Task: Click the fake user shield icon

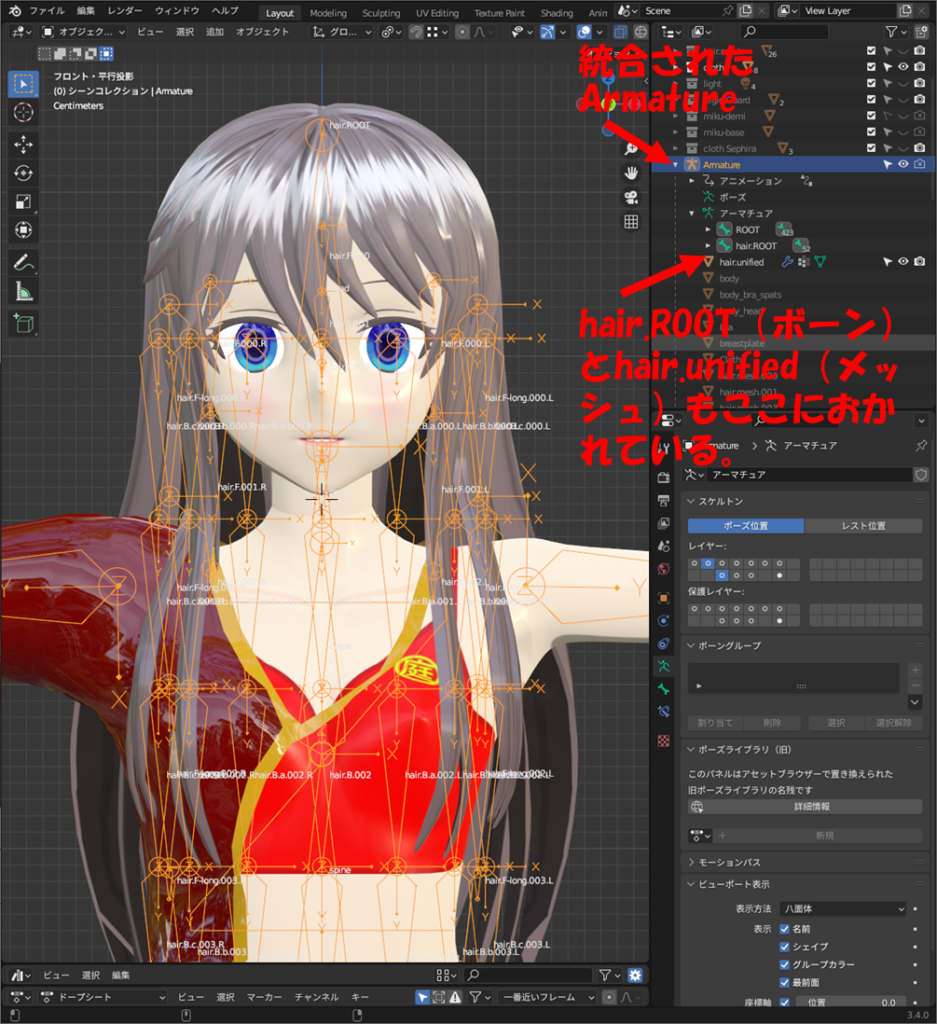Action: click(x=921, y=475)
